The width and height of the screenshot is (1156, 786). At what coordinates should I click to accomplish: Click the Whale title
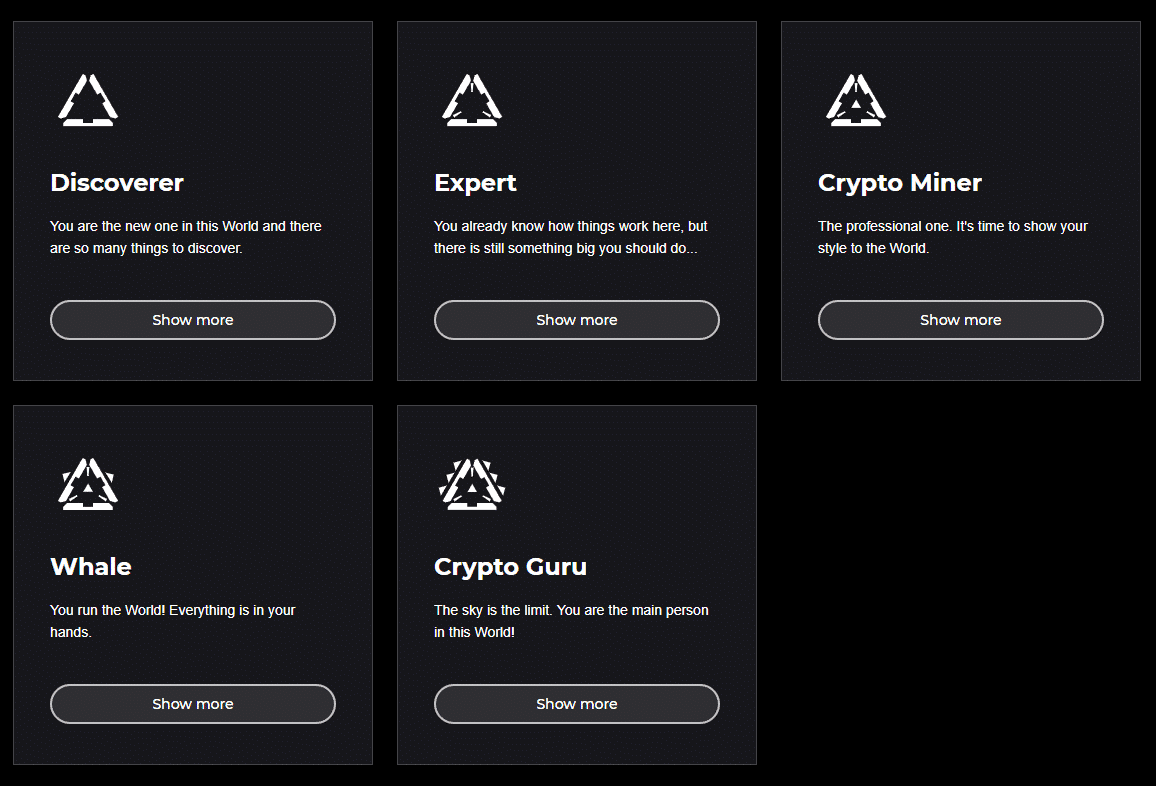pyautogui.click(x=91, y=567)
